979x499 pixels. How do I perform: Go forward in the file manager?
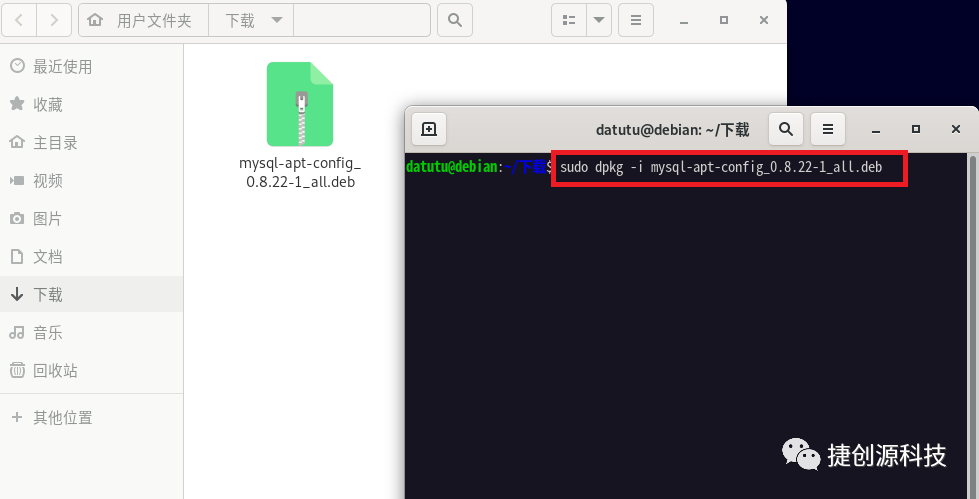tap(54, 20)
